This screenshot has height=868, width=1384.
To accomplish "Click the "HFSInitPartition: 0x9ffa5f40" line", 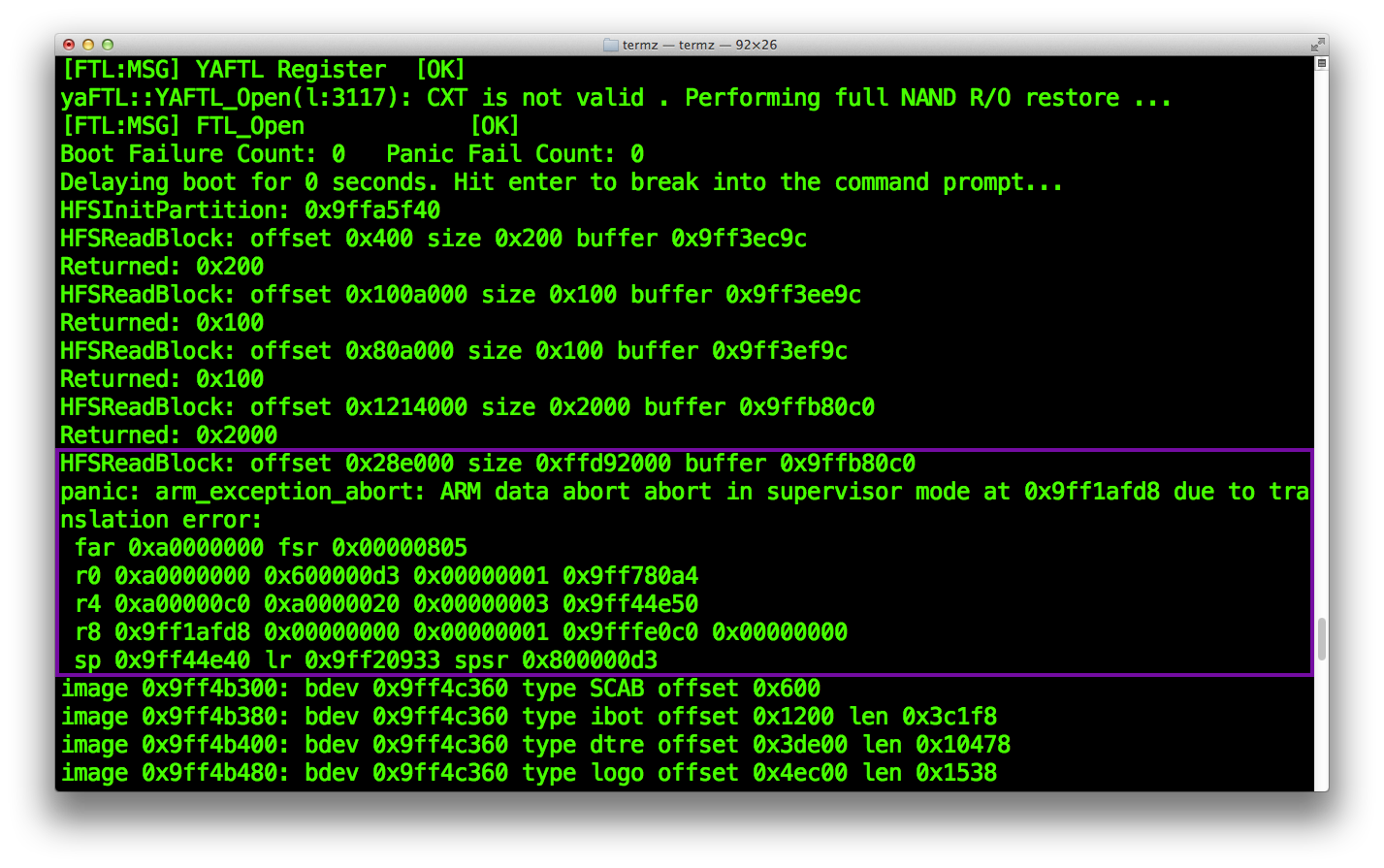I will [250, 210].
